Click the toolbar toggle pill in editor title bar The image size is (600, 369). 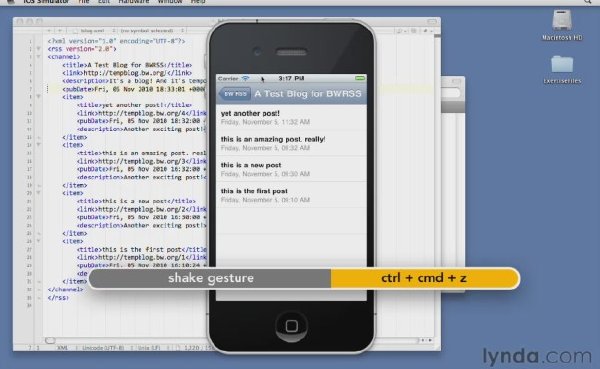tap(432, 21)
